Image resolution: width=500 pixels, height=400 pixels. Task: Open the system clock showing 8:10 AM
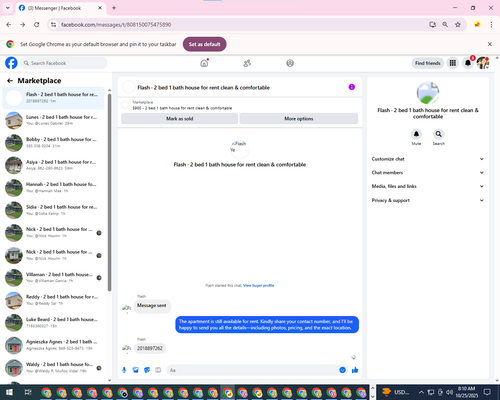click(466, 392)
